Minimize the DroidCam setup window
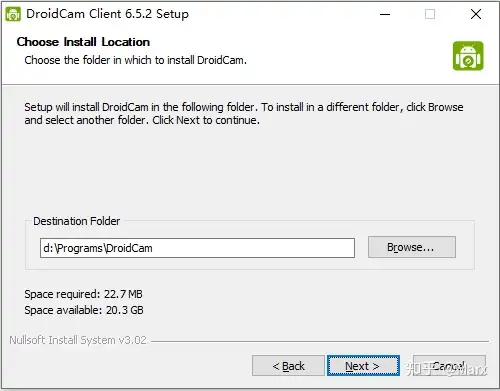Image resolution: width=500 pixels, height=391 pixels. point(385,14)
